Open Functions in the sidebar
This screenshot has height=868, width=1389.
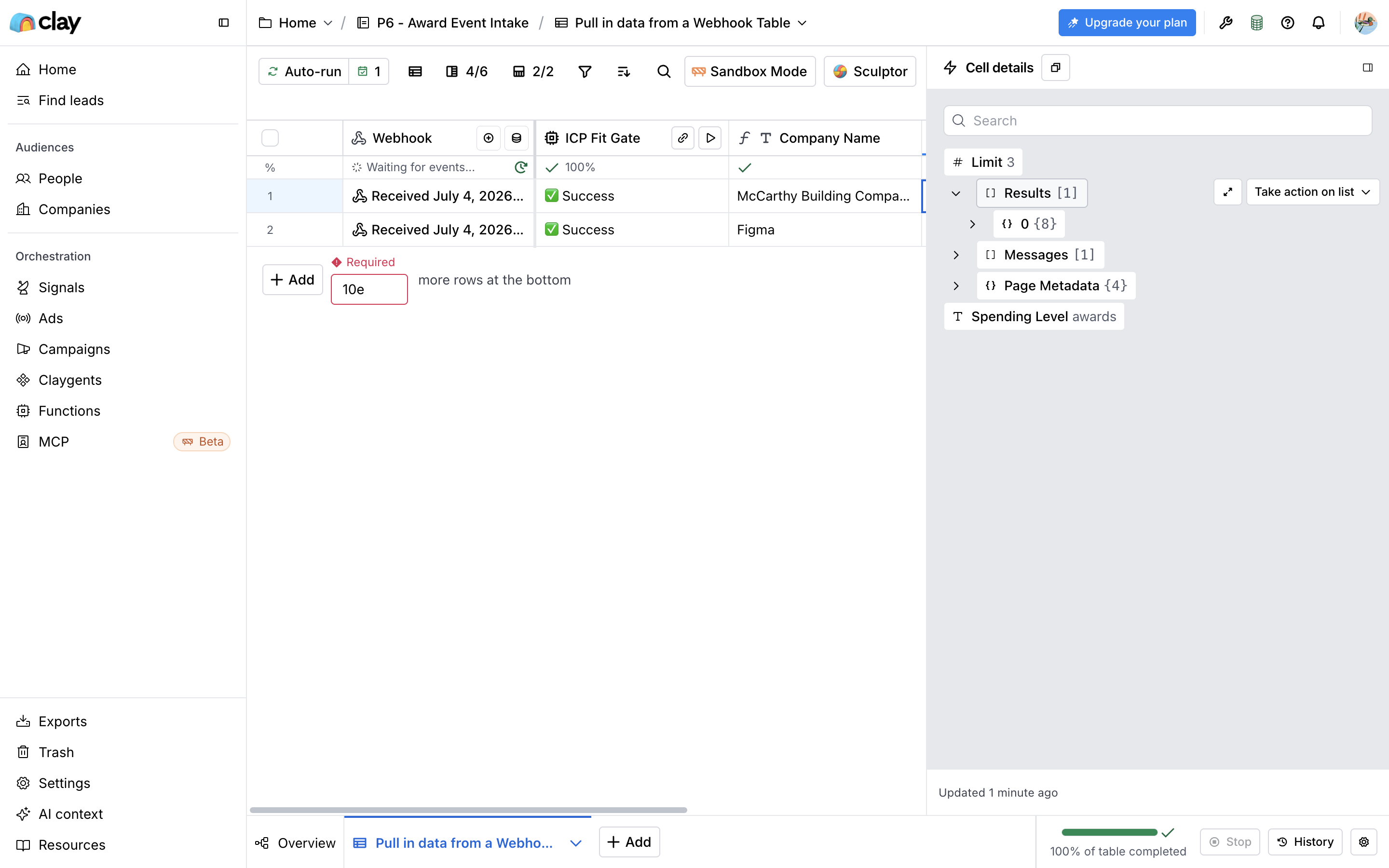click(x=69, y=411)
